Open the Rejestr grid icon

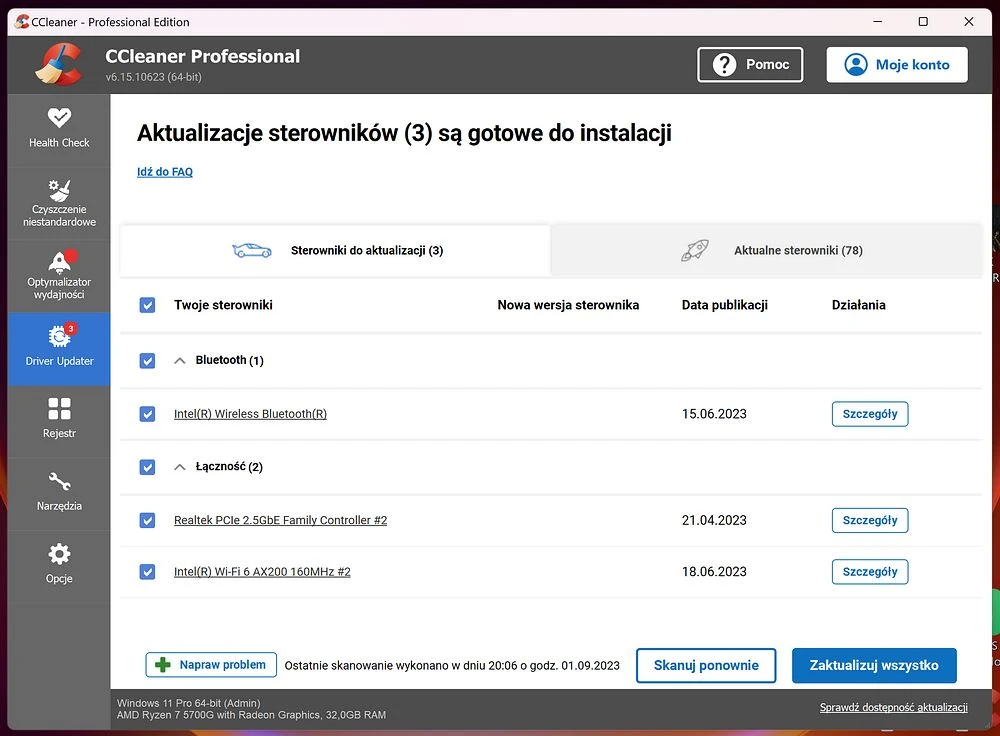59,408
